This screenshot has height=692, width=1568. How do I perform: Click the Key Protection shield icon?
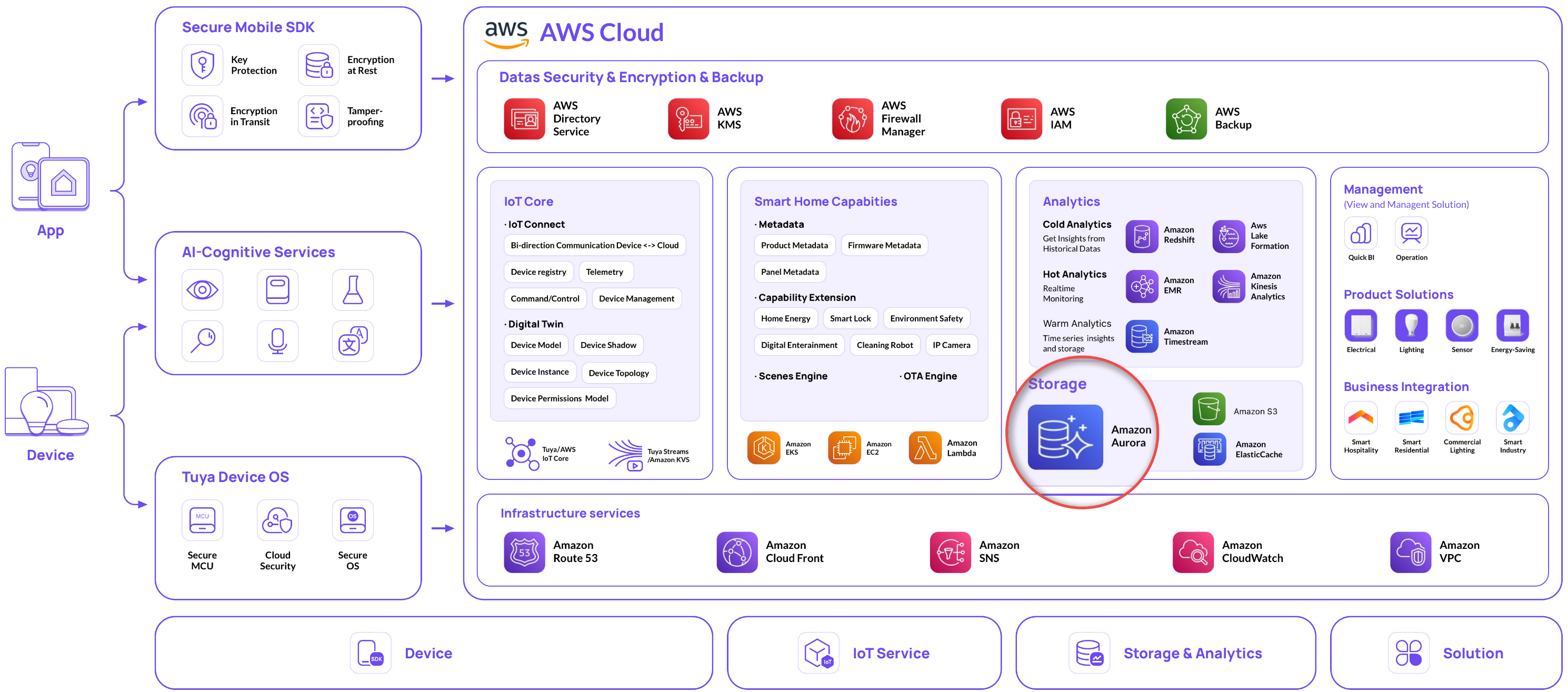202,65
